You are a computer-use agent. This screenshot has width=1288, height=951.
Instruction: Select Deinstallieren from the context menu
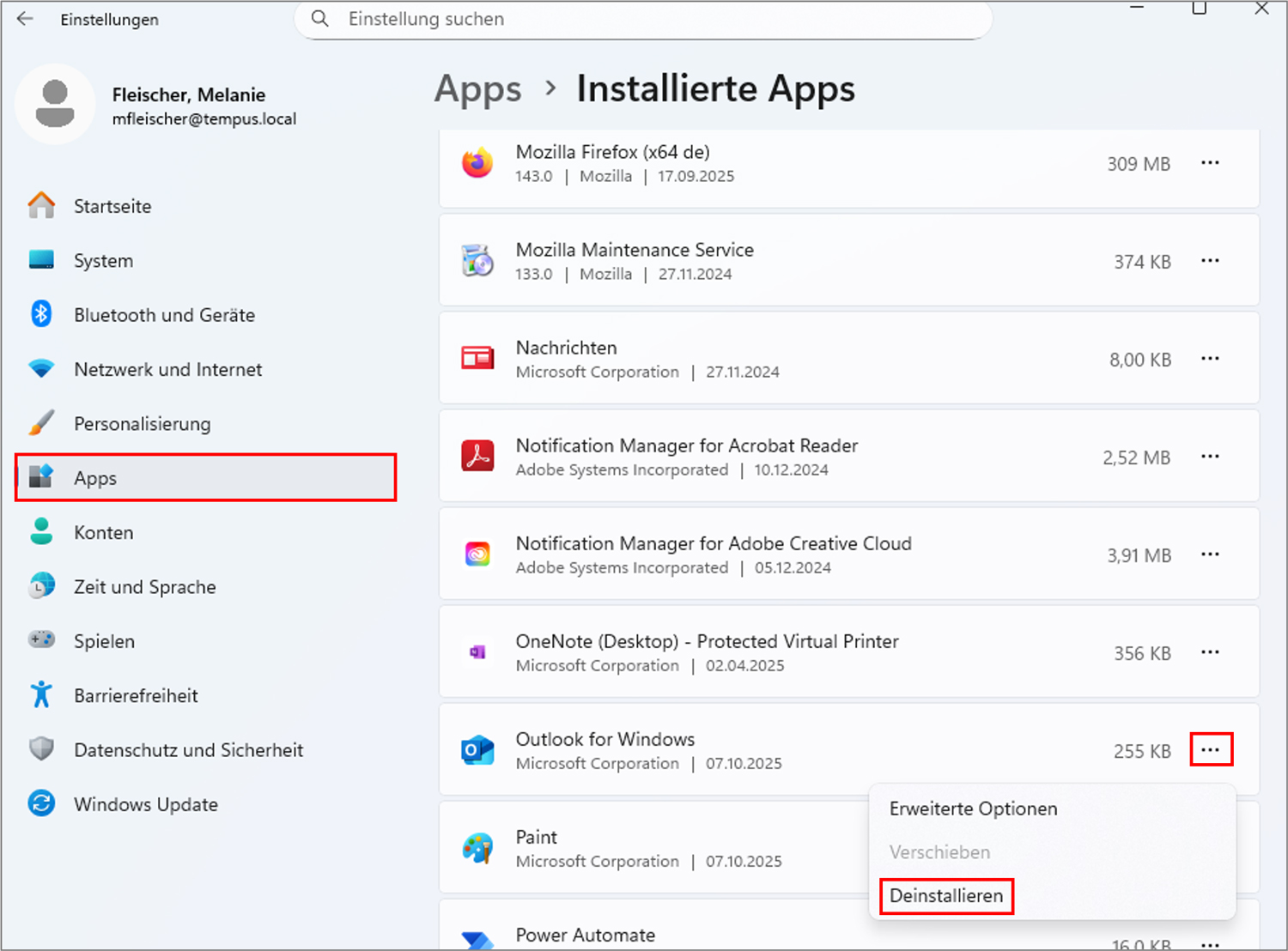[x=946, y=896]
